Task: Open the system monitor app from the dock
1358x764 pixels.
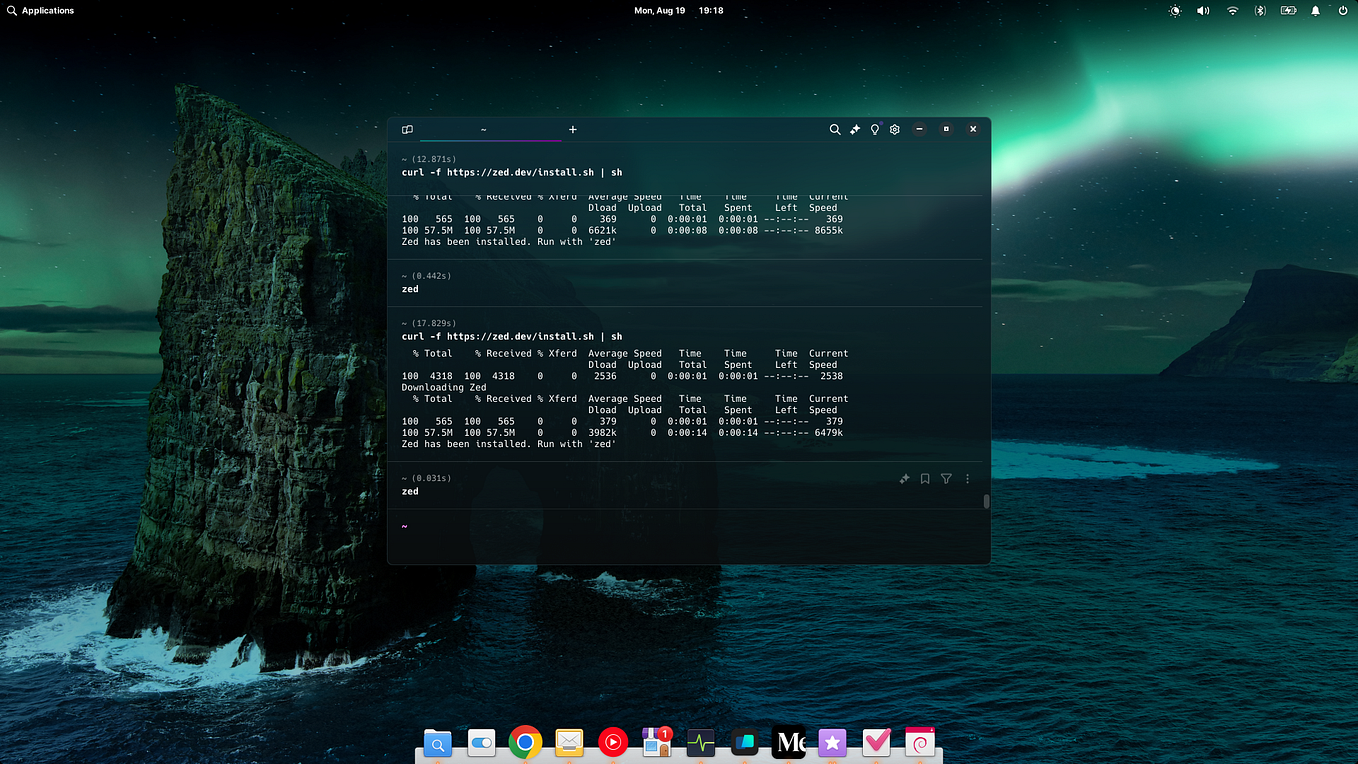Action: coord(700,742)
